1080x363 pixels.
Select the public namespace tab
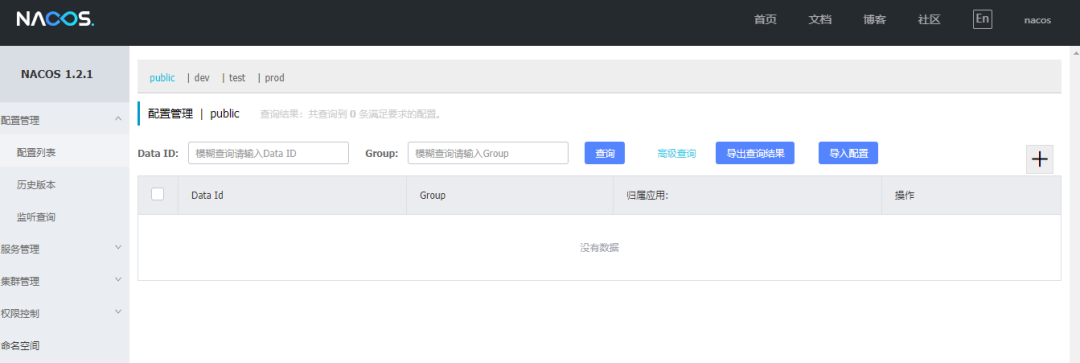[162, 78]
